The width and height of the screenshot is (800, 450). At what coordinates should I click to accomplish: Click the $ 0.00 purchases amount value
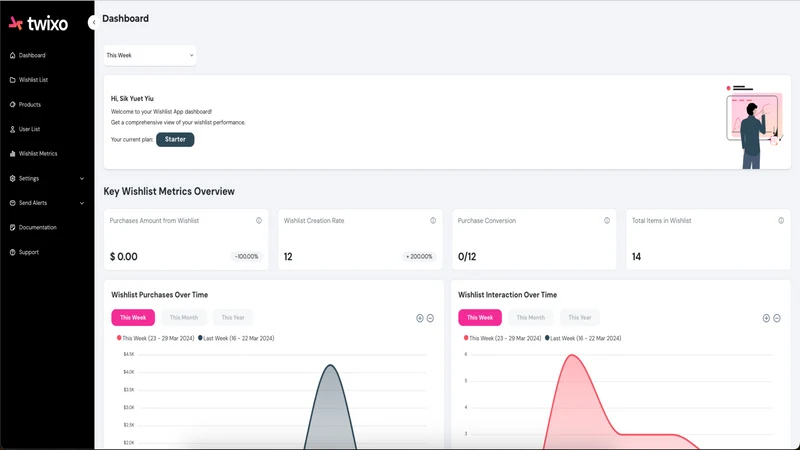pos(124,257)
